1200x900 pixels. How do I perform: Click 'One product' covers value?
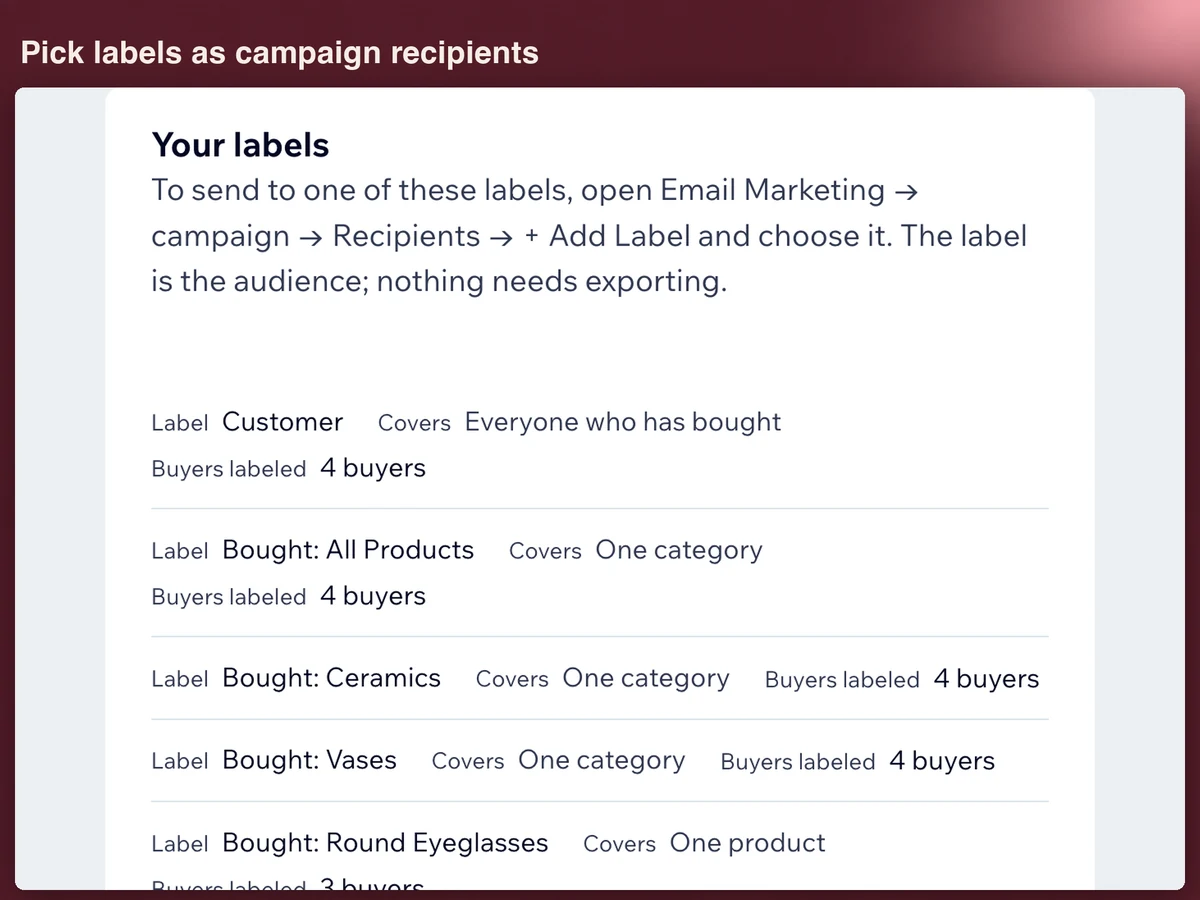[x=747, y=843]
